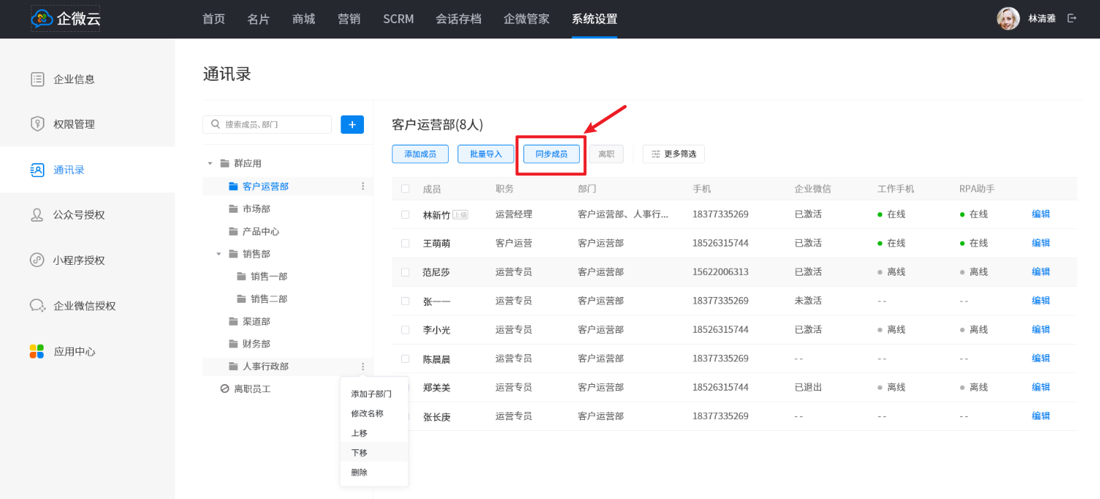Collapse the 群应用 tree node
This screenshot has width=1100, height=499.
(x=210, y=163)
